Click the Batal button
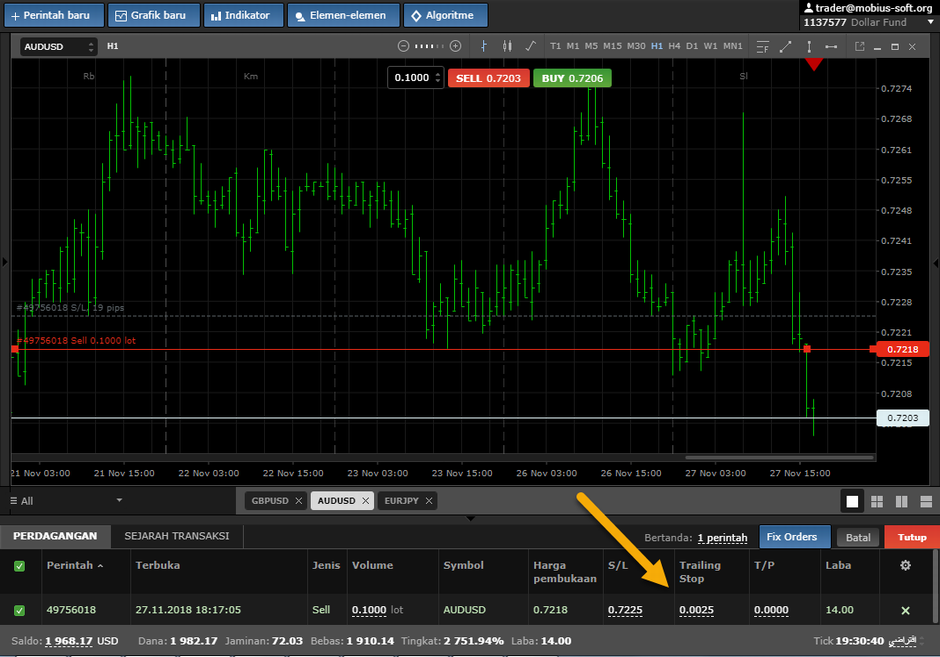The image size is (940, 657). click(x=858, y=538)
